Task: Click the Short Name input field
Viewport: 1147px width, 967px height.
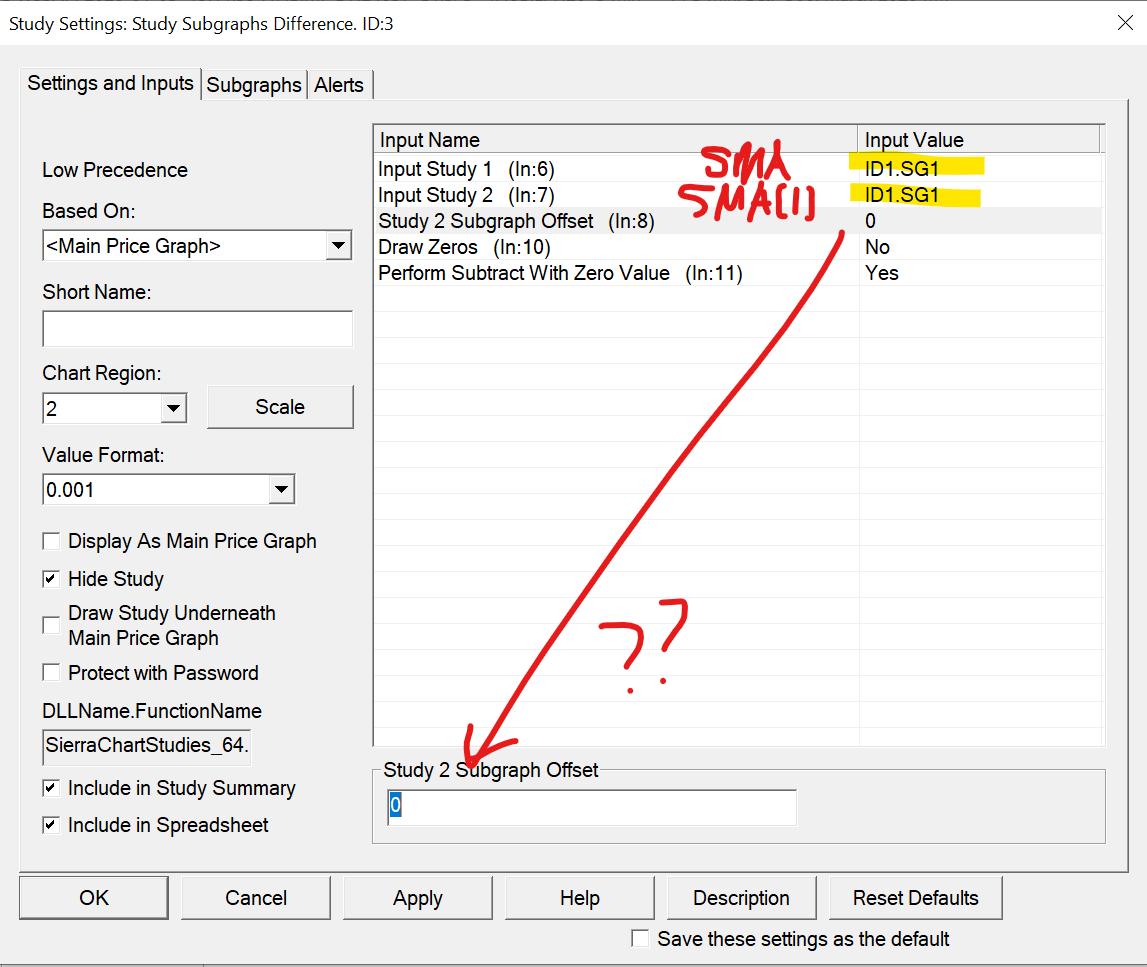Action: [198, 328]
